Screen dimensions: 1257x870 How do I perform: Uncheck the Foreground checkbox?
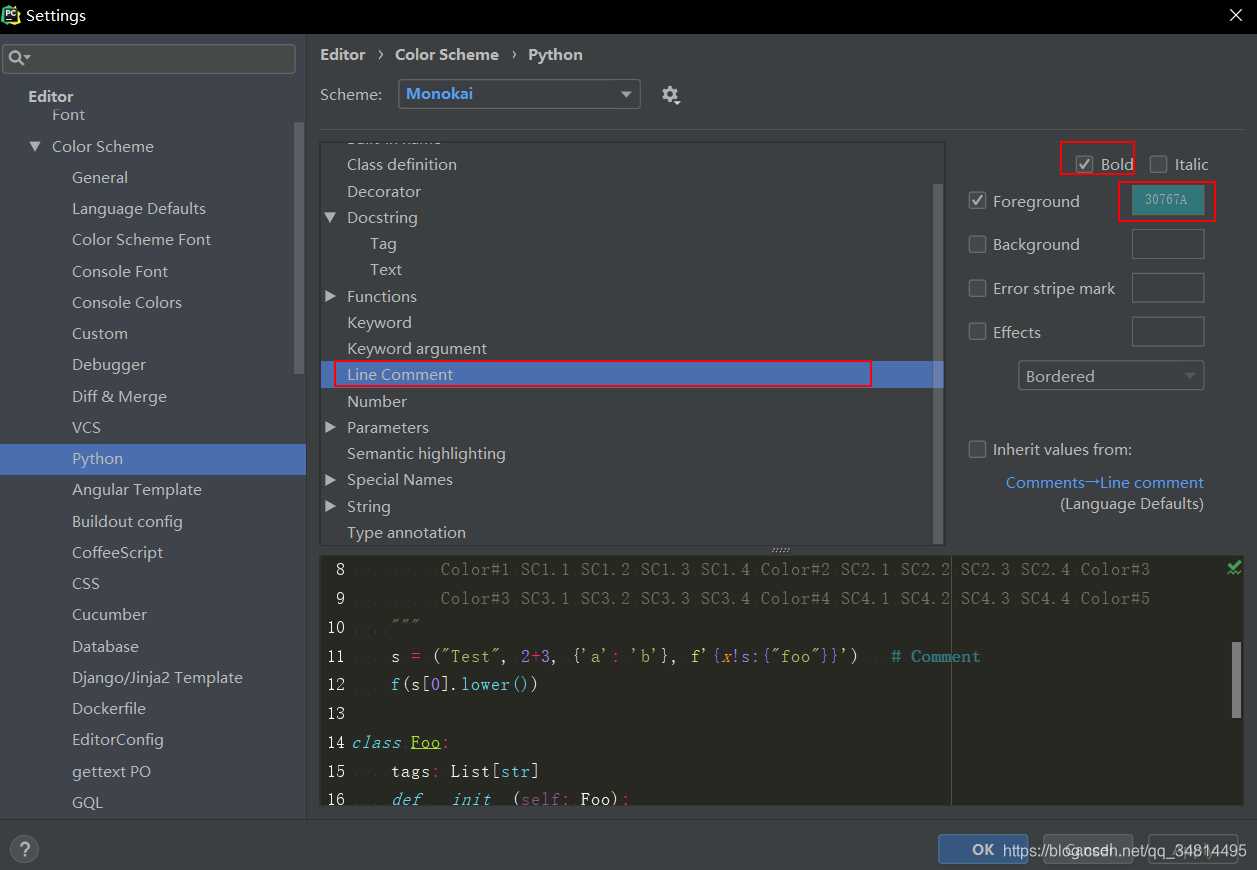(977, 200)
